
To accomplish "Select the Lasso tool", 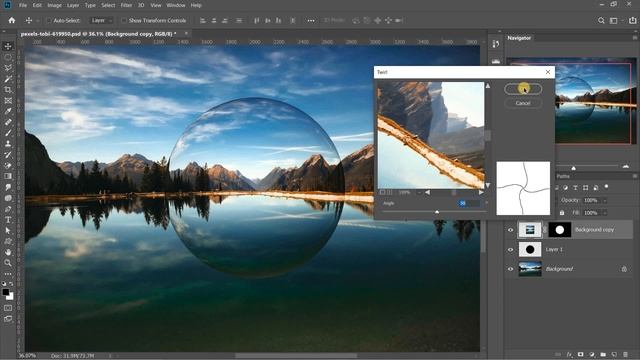I will pos(8,68).
